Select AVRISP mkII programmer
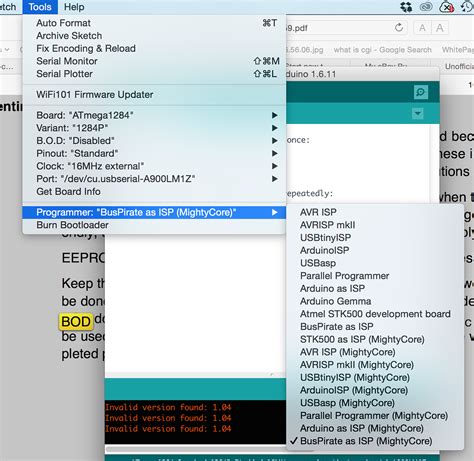The width and height of the screenshot is (474, 461). pyautogui.click(x=375, y=225)
